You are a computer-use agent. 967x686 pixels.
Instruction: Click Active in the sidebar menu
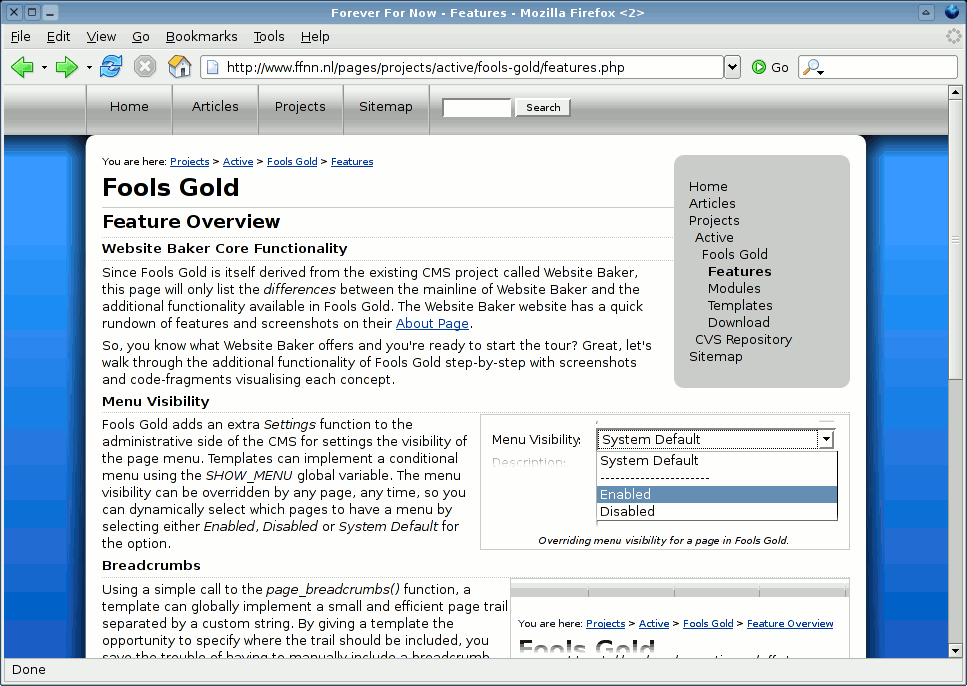coord(714,238)
